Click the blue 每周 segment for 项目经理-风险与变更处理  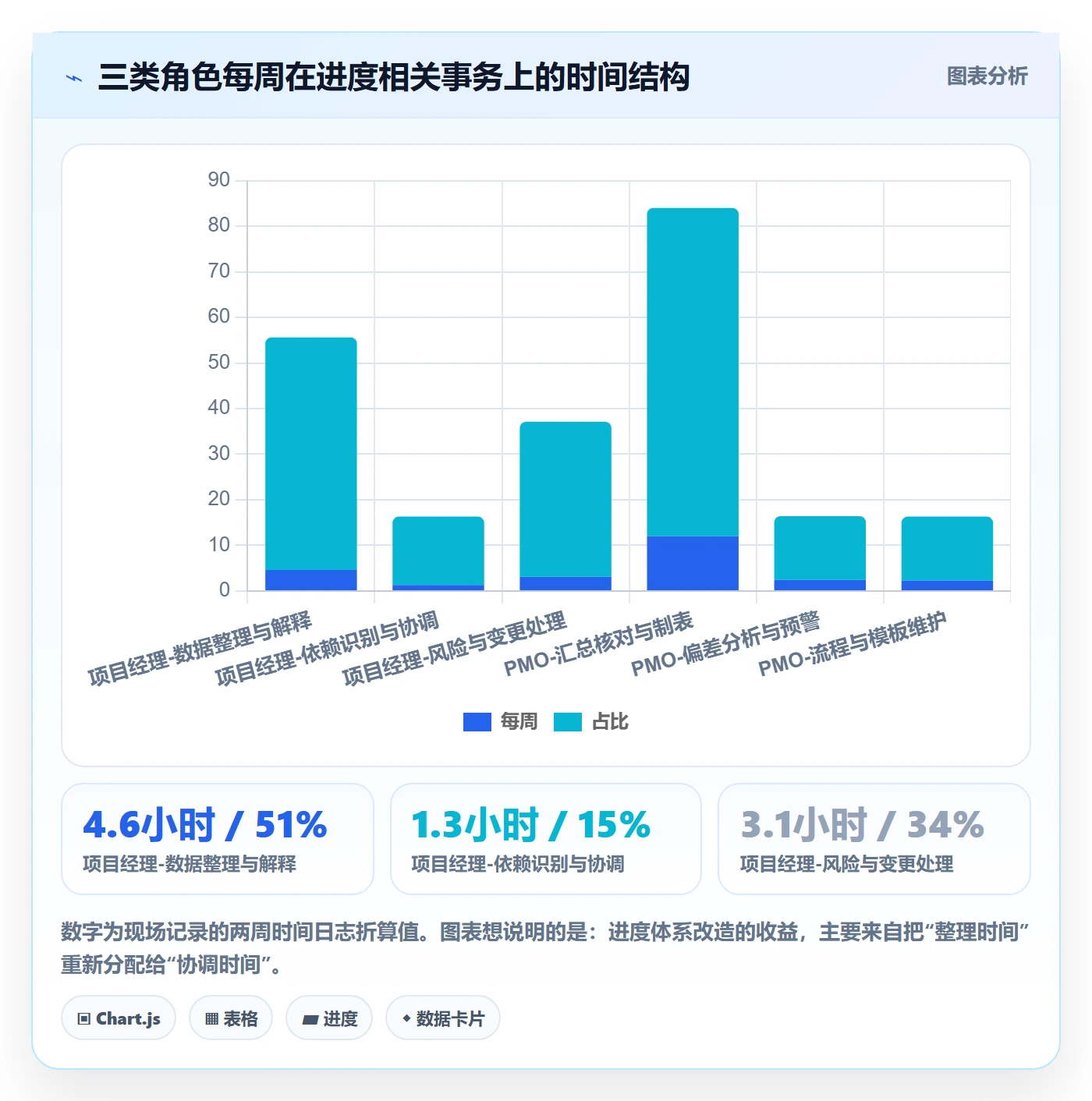coord(565,583)
